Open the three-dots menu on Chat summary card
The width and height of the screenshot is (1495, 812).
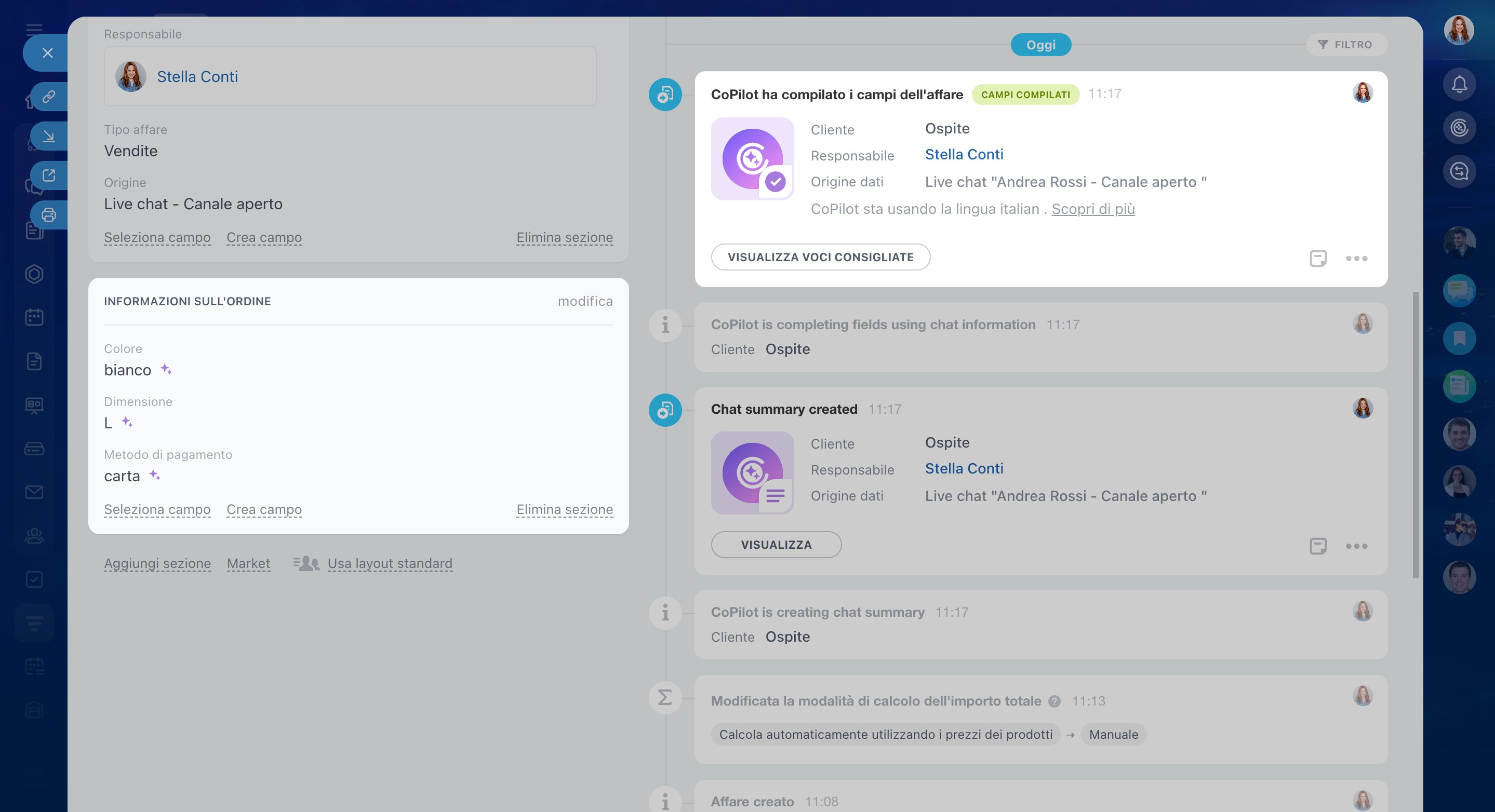coord(1356,546)
